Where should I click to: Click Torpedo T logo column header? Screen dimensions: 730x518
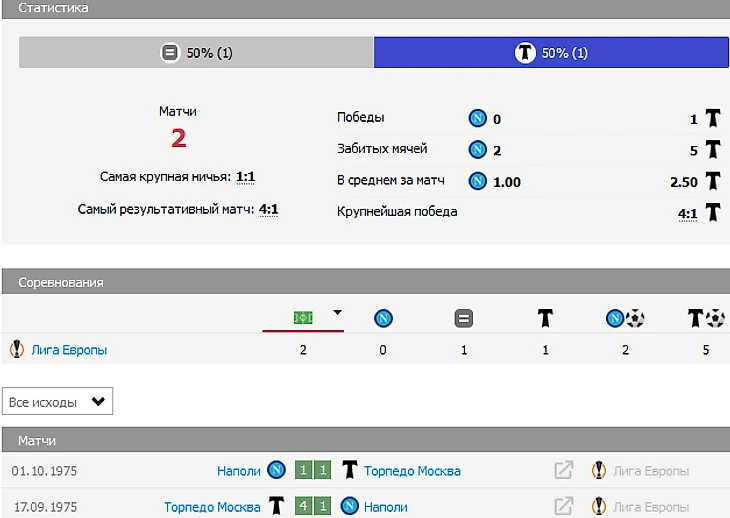pos(545,318)
